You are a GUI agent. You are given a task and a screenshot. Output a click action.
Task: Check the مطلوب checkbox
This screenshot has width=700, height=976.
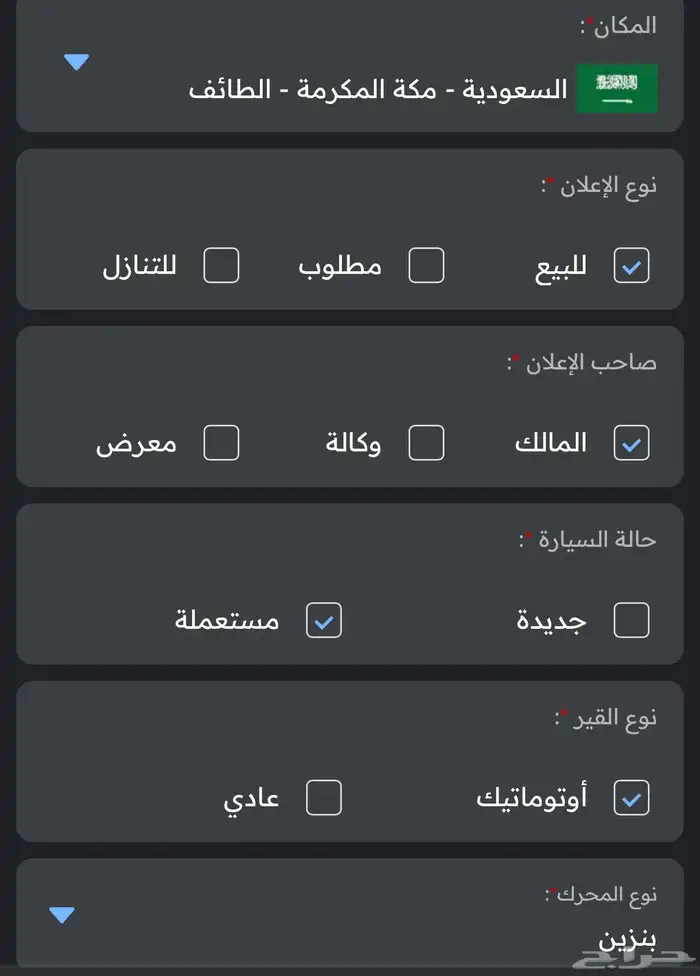pos(427,266)
